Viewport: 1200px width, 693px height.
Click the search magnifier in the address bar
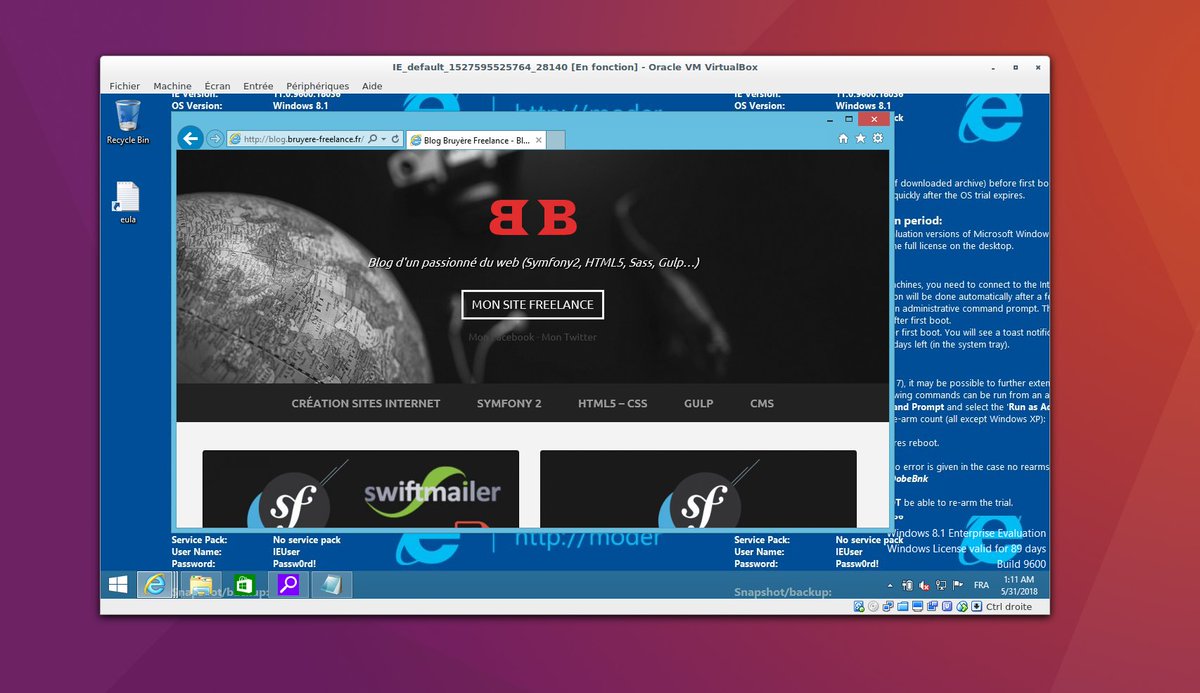373,139
